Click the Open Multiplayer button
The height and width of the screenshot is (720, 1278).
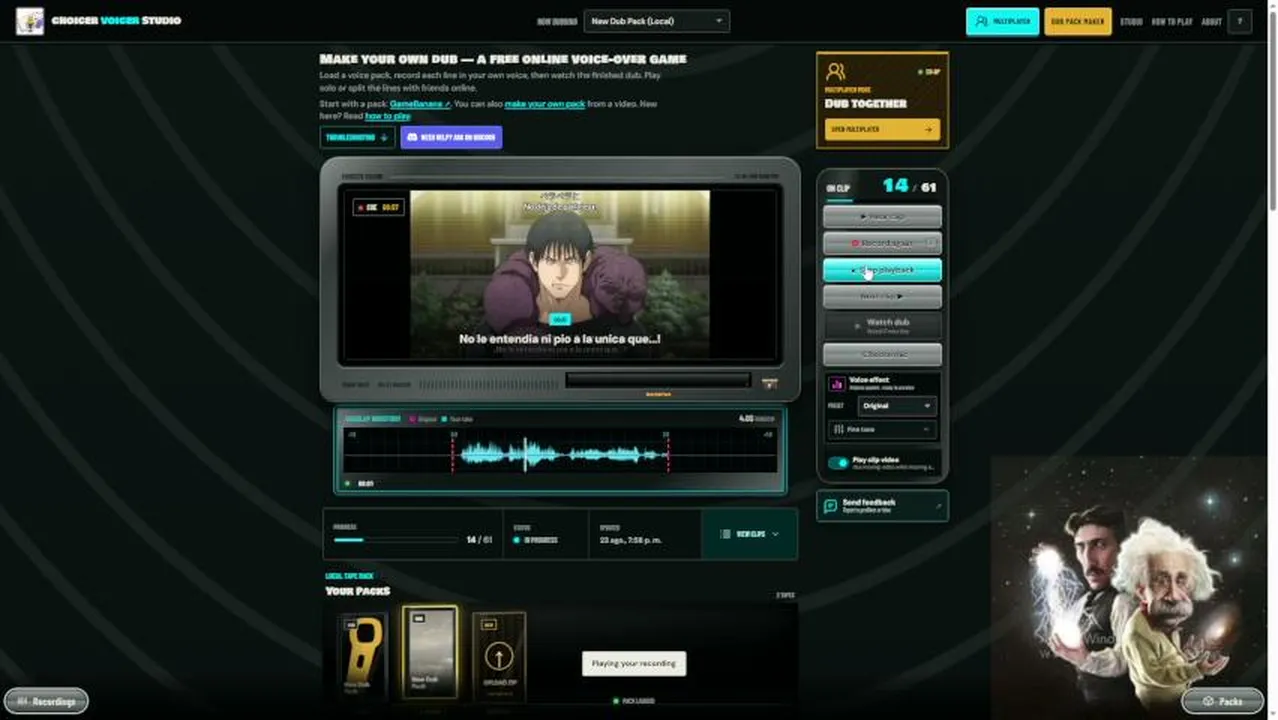coord(882,129)
